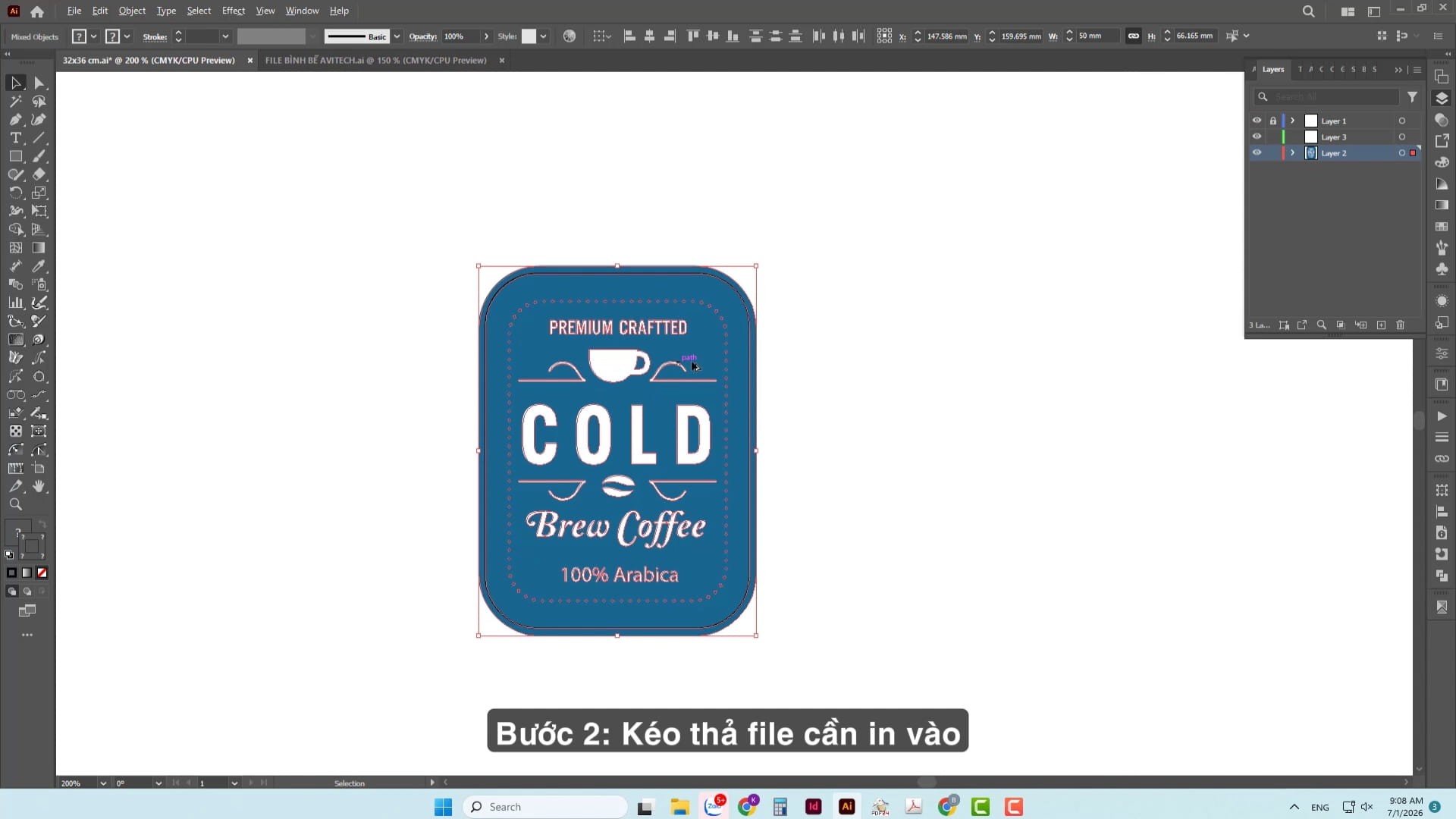The image size is (1456, 819).
Task: Click Locate Object magnifier in Layers panel
Action: [1322, 325]
